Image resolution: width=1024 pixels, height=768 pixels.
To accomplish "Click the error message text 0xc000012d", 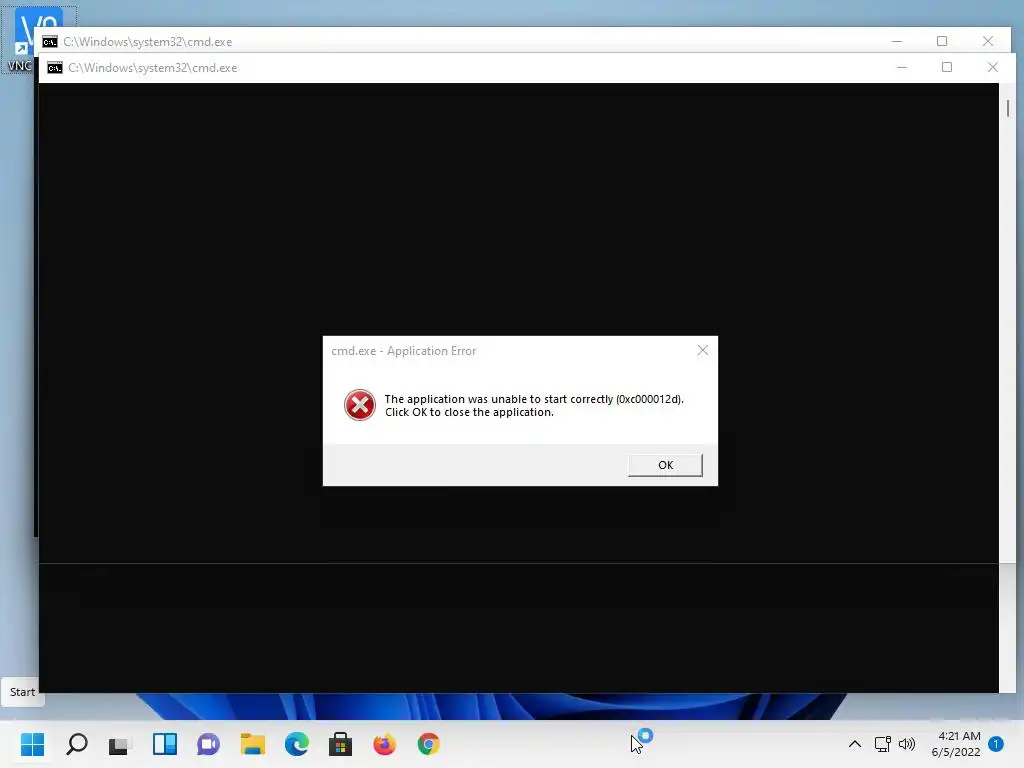I will pyautogui.click(x=648, y=399).
